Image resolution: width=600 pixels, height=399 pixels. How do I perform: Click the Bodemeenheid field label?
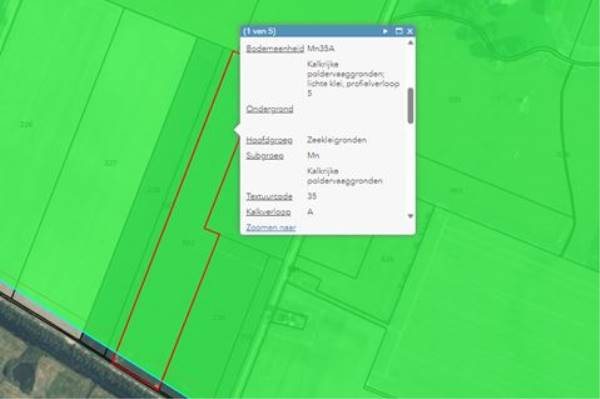pyautogui.click(x=275, y=49)
